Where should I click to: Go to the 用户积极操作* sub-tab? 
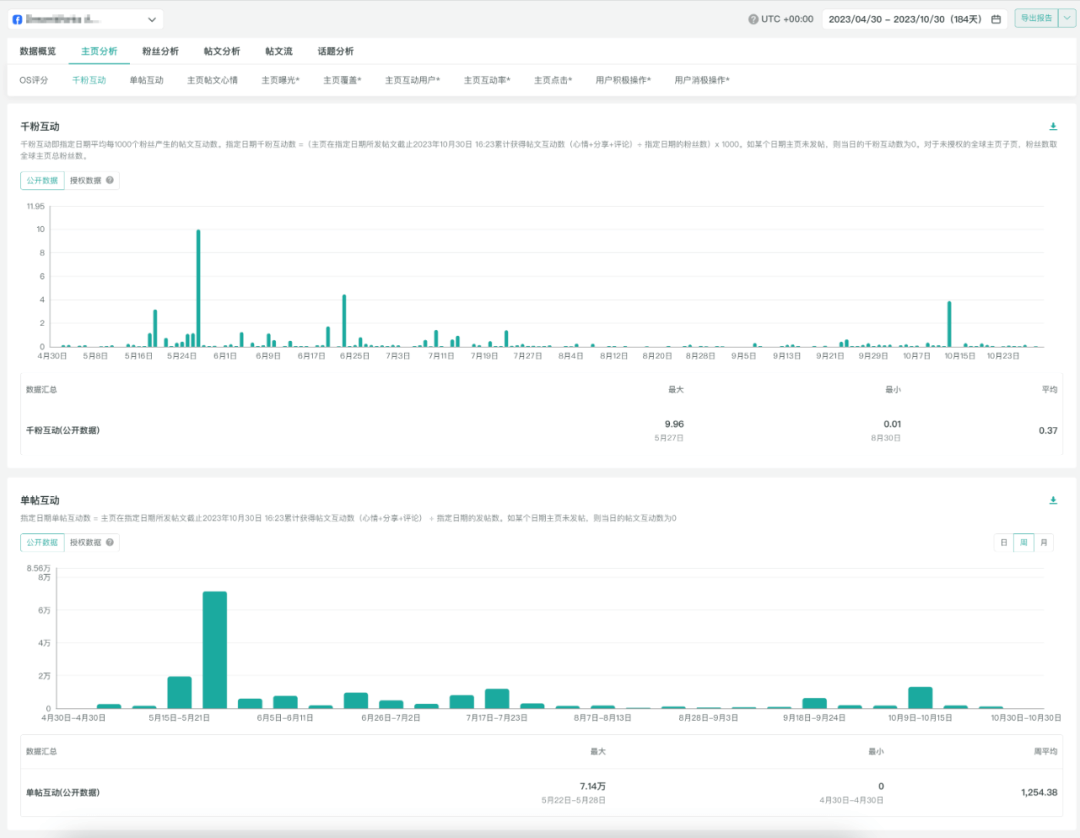623,80
